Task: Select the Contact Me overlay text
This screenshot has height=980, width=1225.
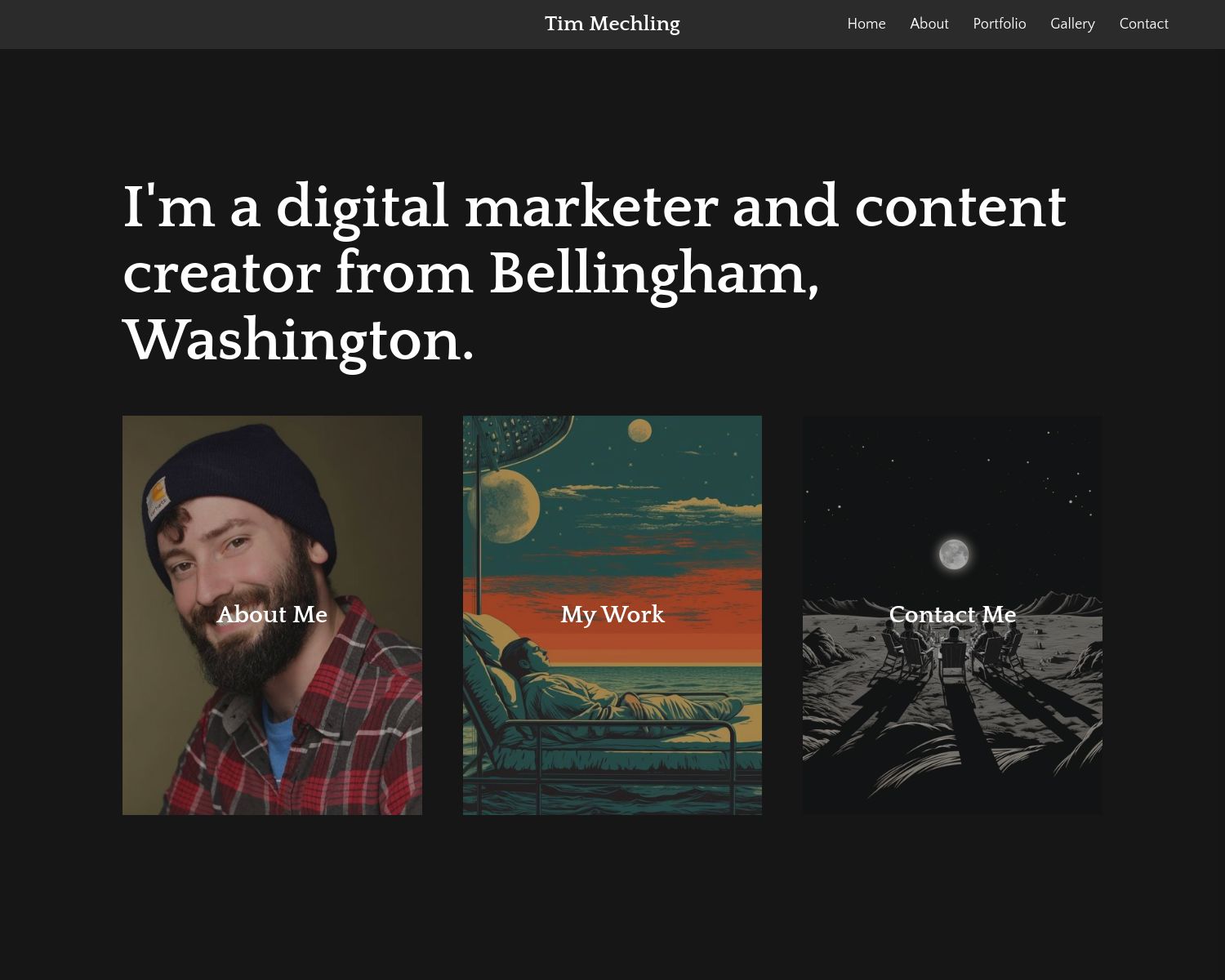Action: point(952,614)
